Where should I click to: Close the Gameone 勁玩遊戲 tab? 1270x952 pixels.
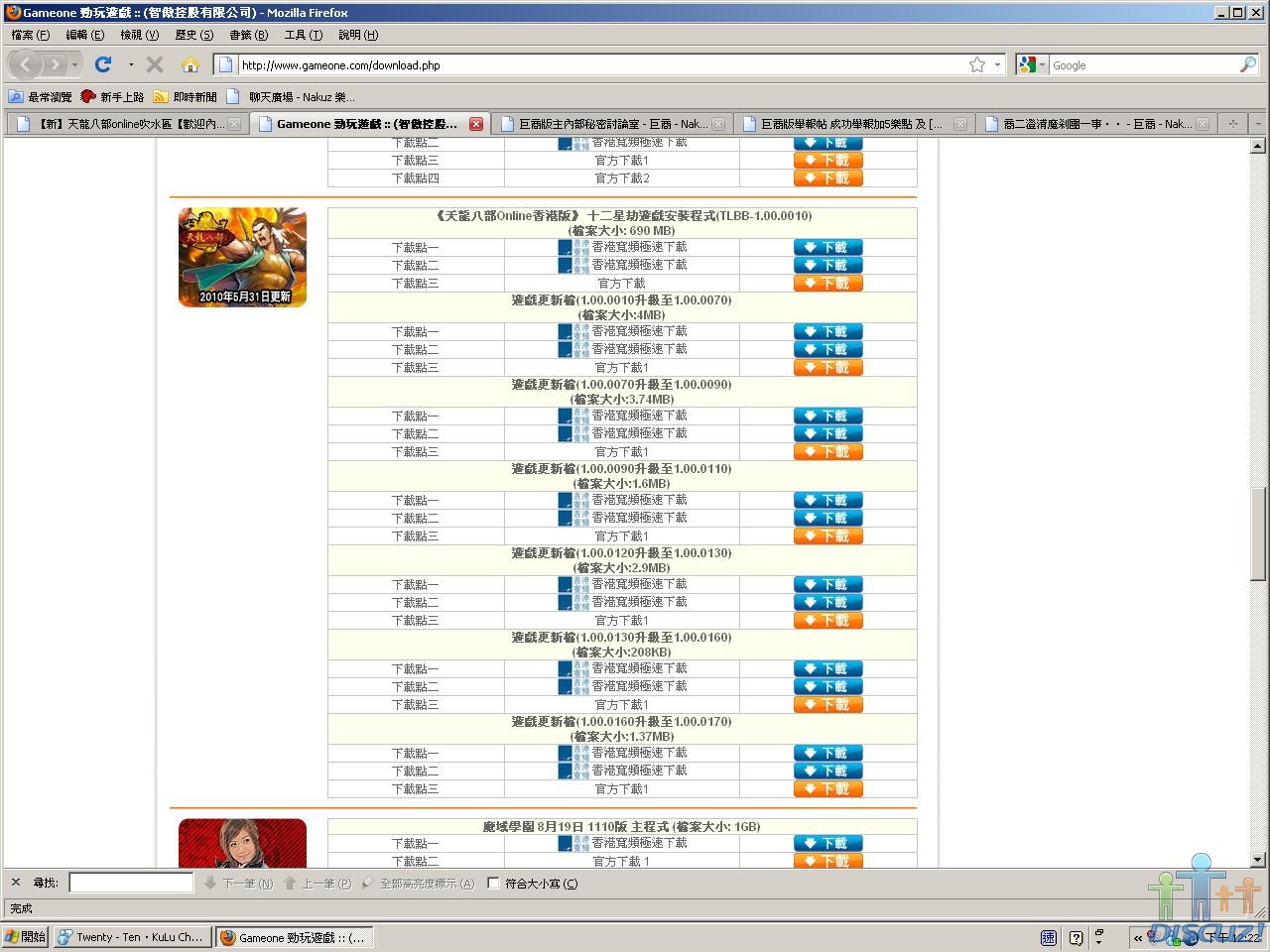[x=476, y=124]
